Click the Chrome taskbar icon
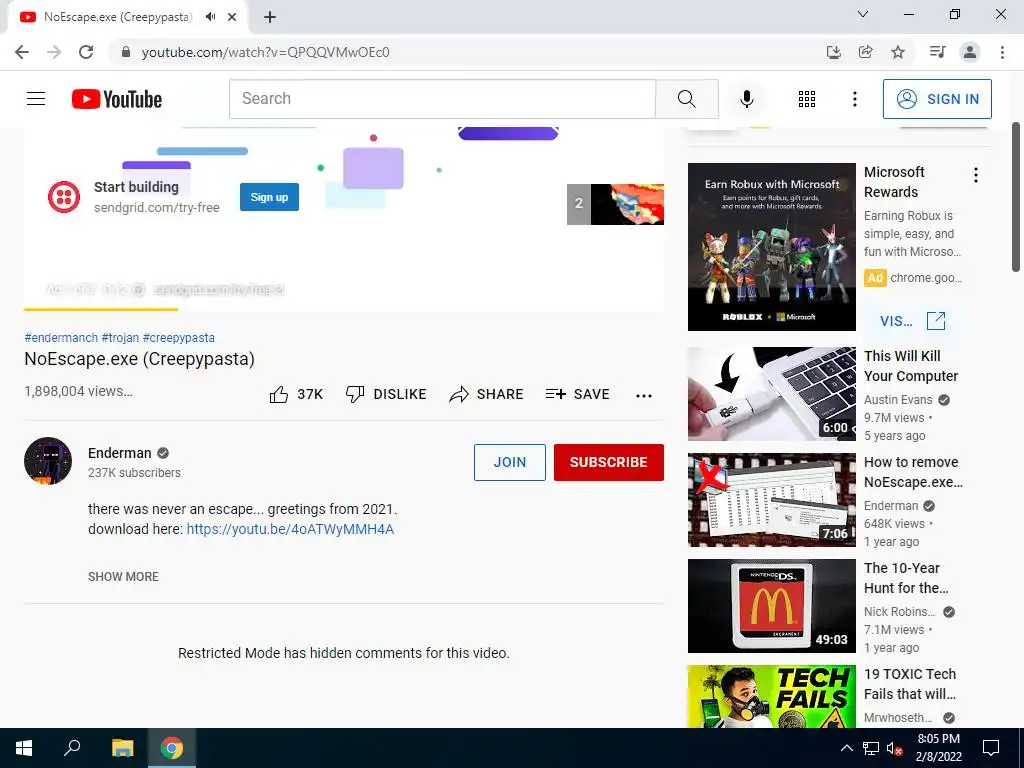1024x768 pixels. click(172, 748)
